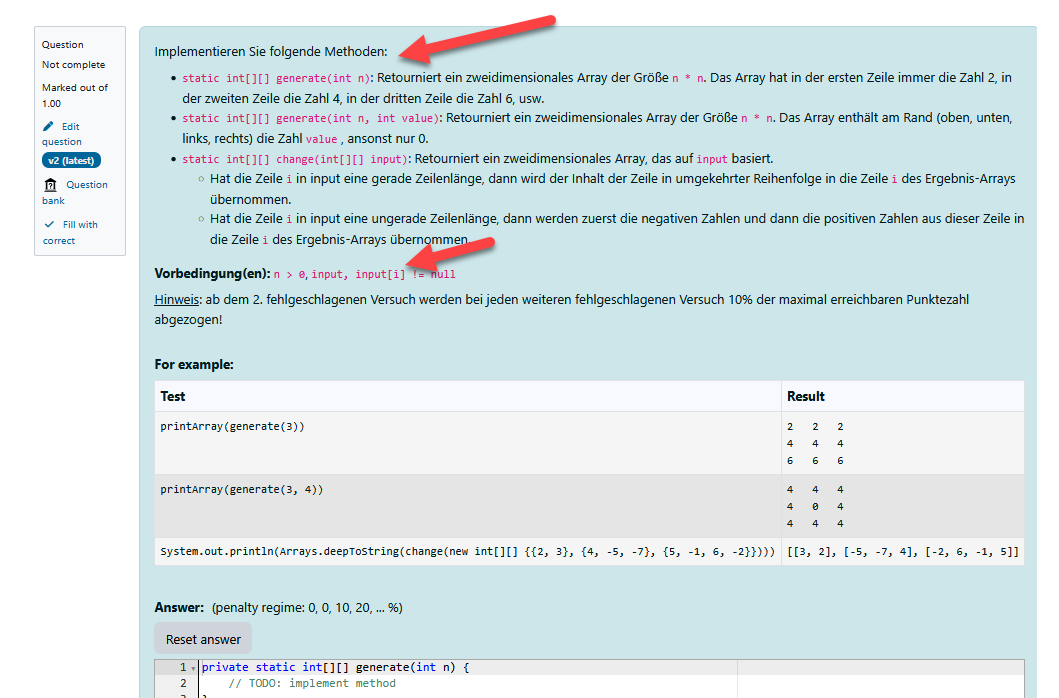Click the Question bank building icon
The width and height of the screenshot is (1059, 698).
[50, 185]
